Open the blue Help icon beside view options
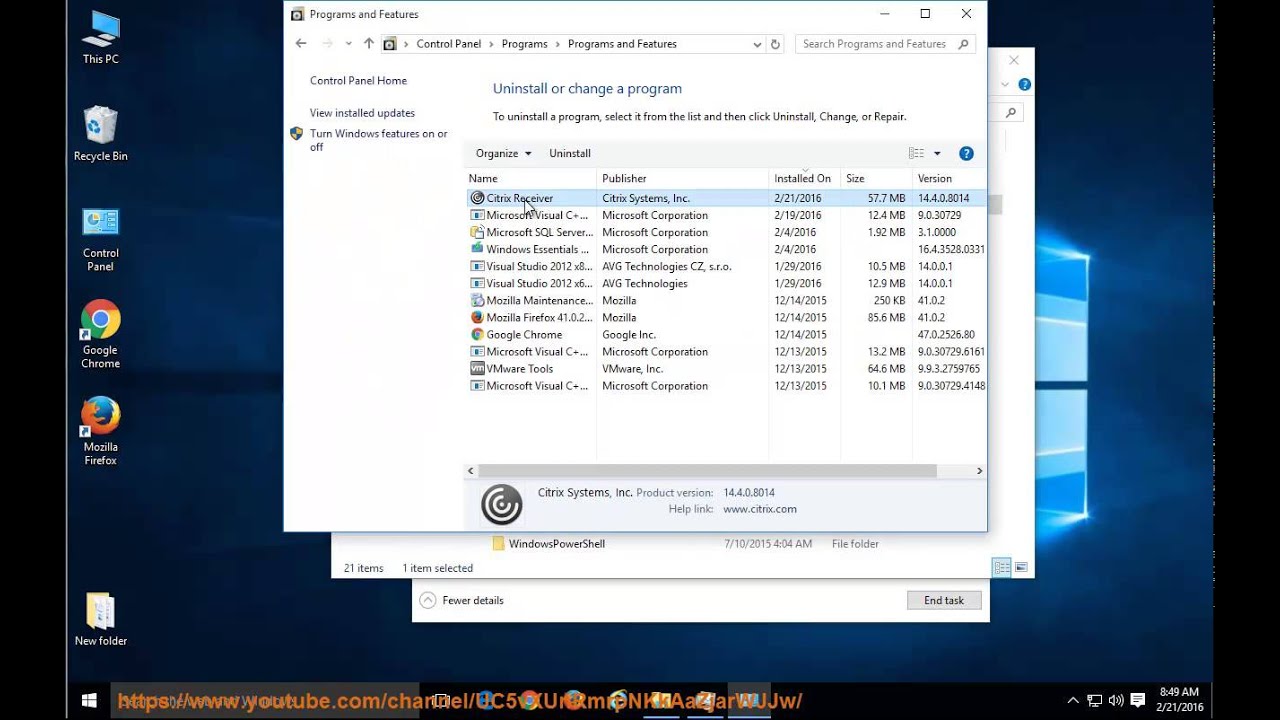 [966, 153]
